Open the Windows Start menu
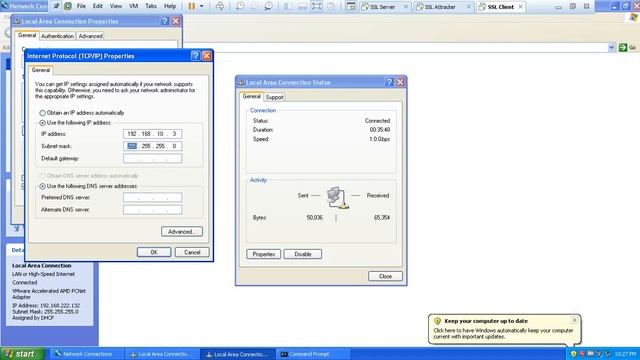Screen dimensions: 640x360 point(22,354)
